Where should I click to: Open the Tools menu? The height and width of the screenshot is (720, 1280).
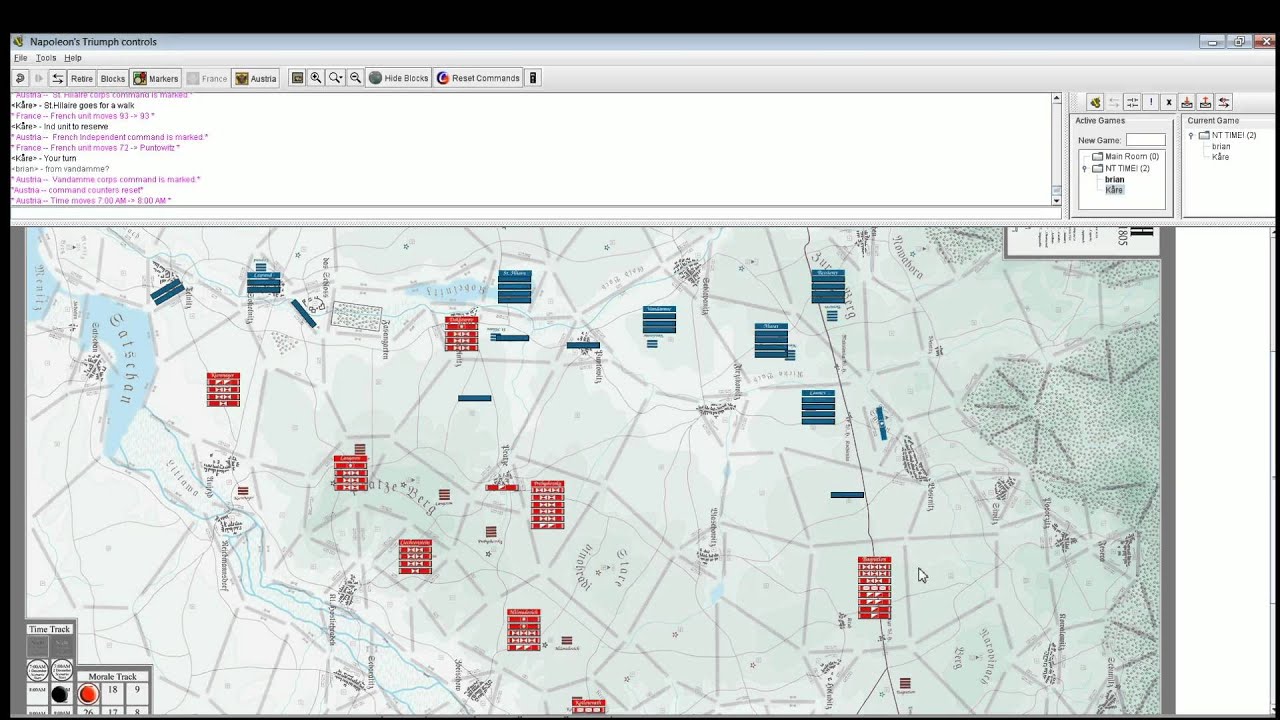pos(46,58)
